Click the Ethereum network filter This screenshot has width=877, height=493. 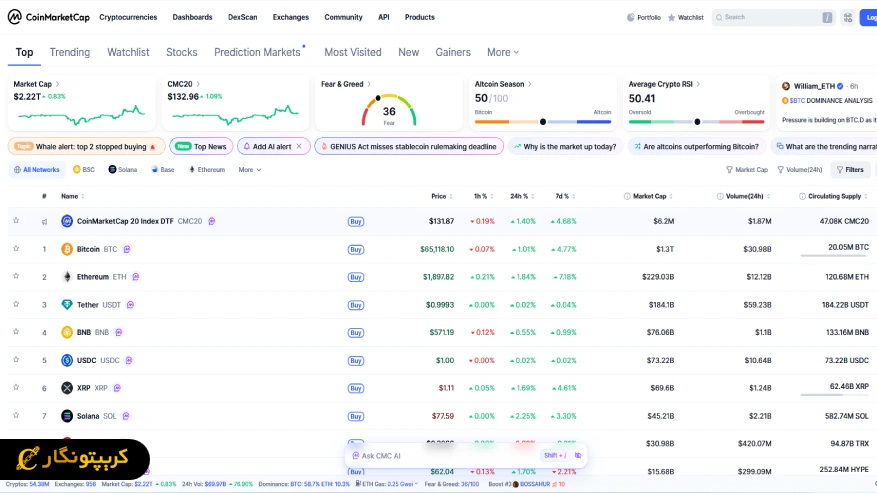click(x=206, y=170)
